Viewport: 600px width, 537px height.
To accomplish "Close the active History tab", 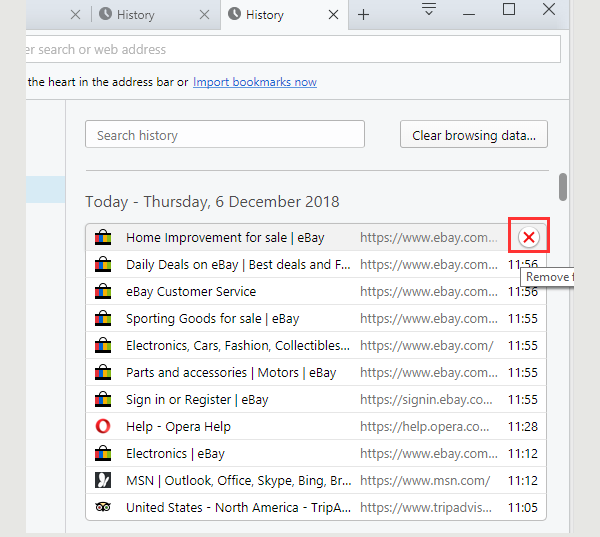I will point(333,15).
